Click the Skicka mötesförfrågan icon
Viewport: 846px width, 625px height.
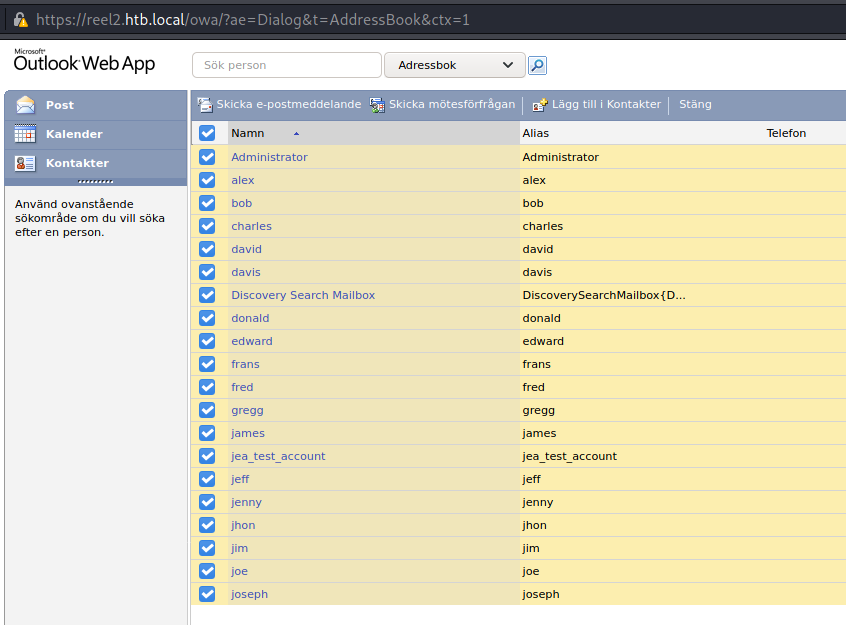(x=377, y=104)
